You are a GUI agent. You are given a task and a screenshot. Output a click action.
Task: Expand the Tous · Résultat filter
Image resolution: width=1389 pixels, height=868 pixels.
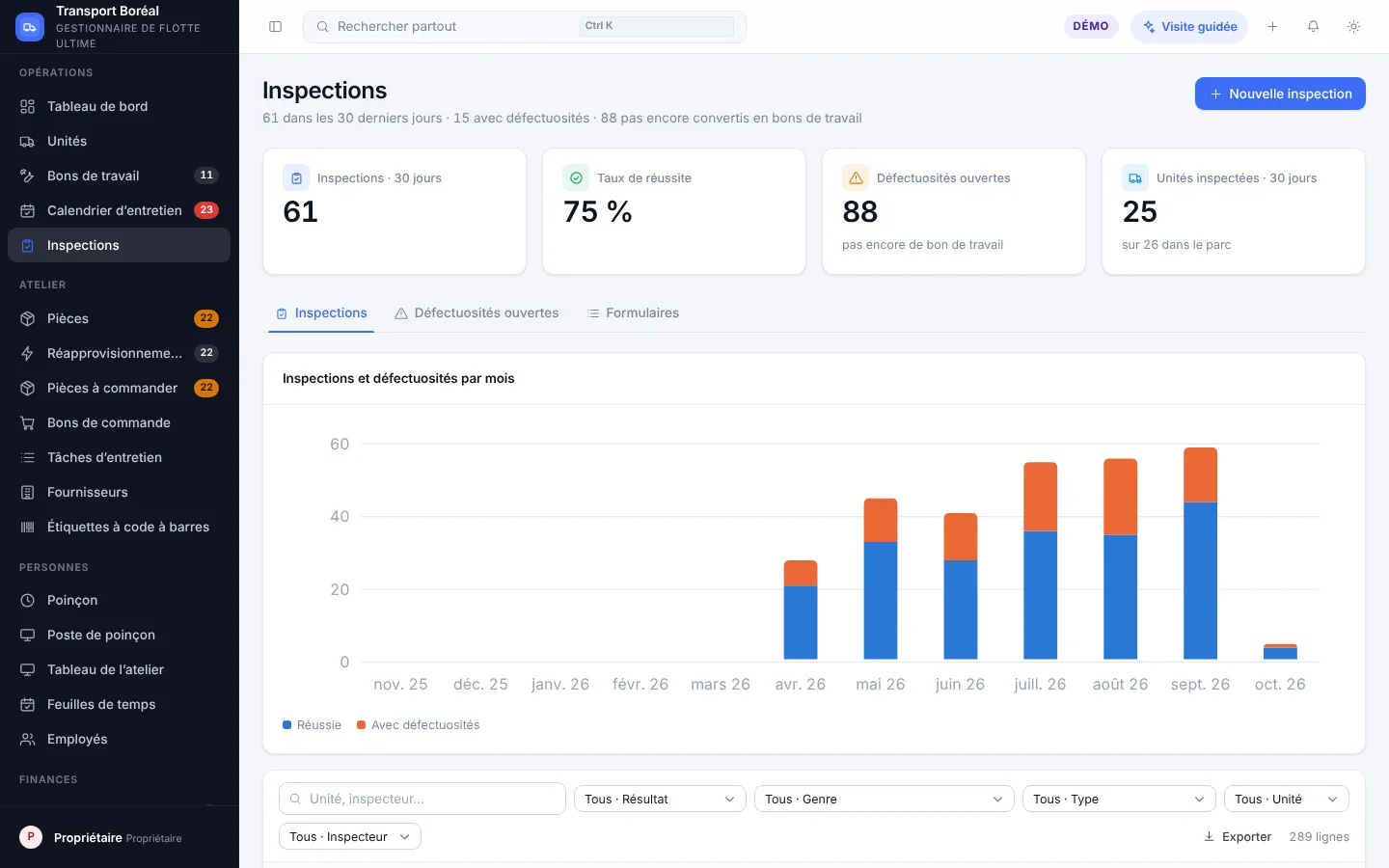pyautogui.click(x=660, y=799)
